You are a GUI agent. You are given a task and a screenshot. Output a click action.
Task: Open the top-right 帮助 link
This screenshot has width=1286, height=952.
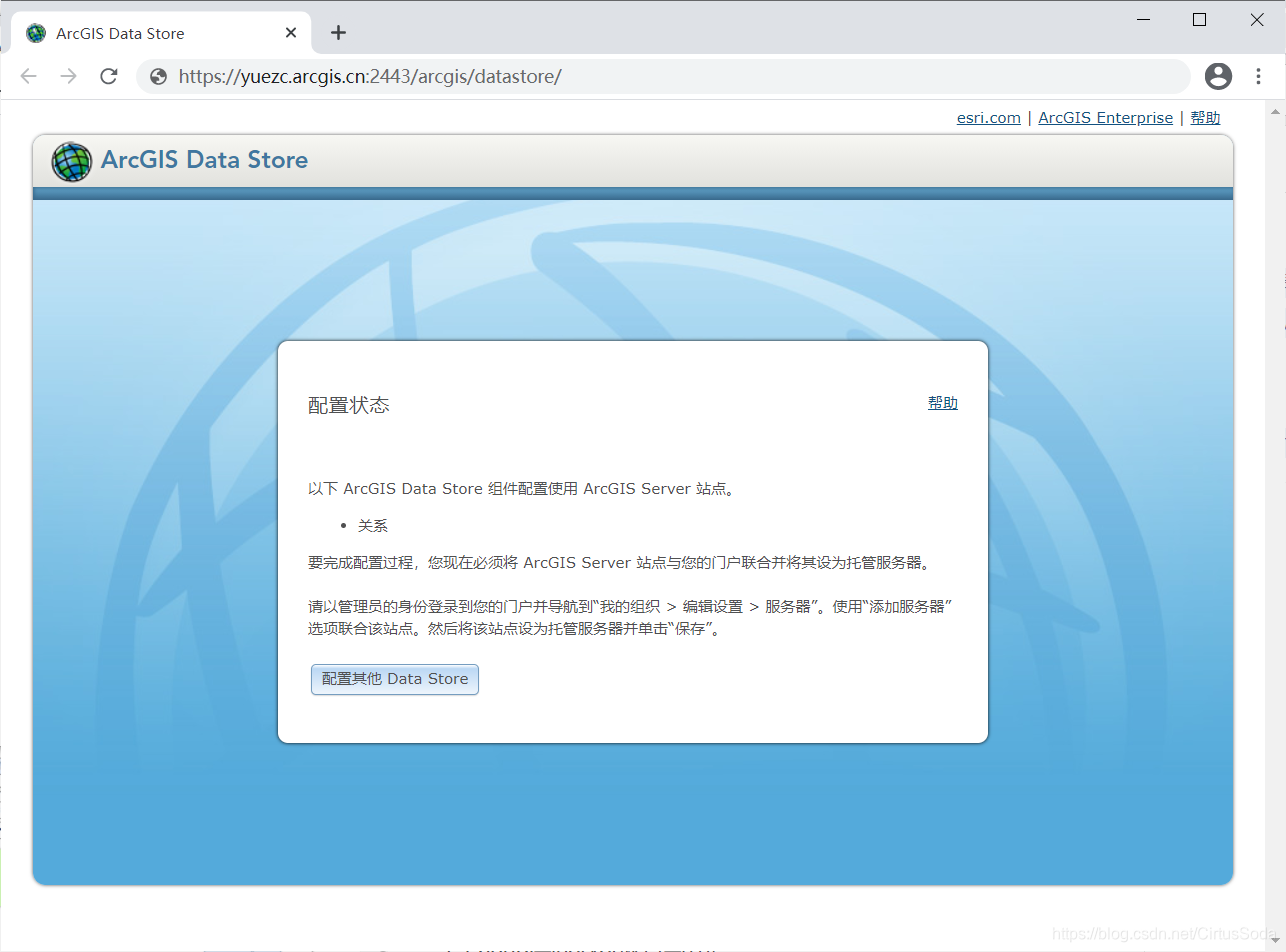click(x=1205, y=118)
